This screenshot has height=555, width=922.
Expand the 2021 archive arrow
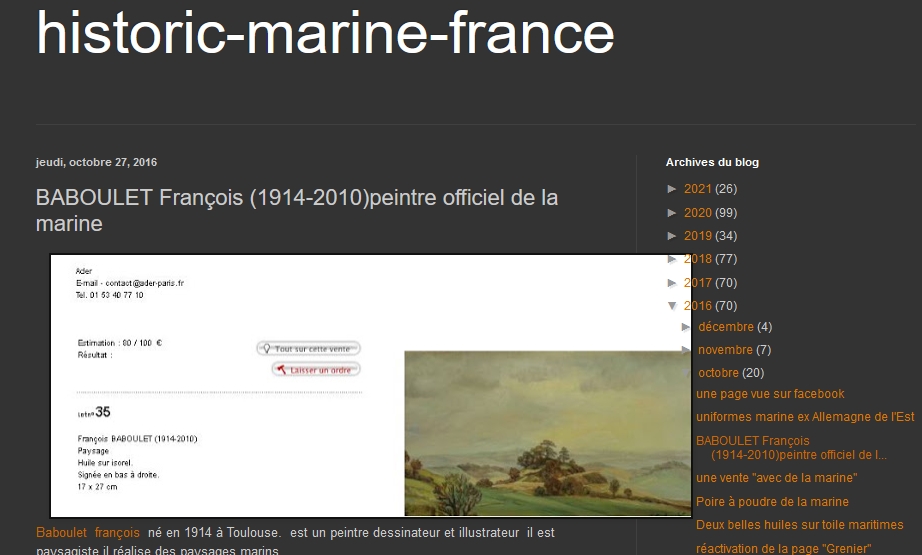pos(672,189)
